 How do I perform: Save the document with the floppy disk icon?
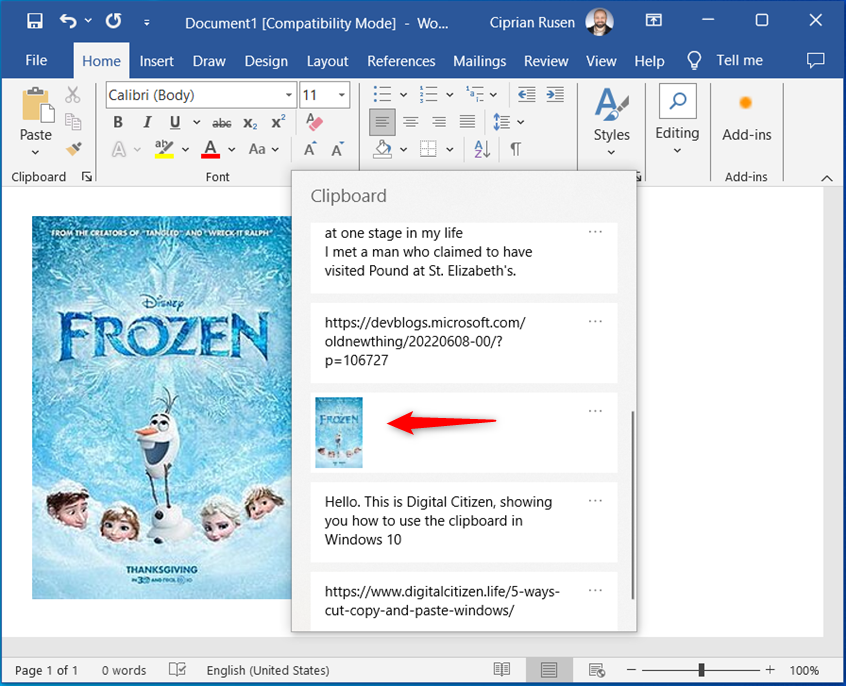click(x=35, y=21)
